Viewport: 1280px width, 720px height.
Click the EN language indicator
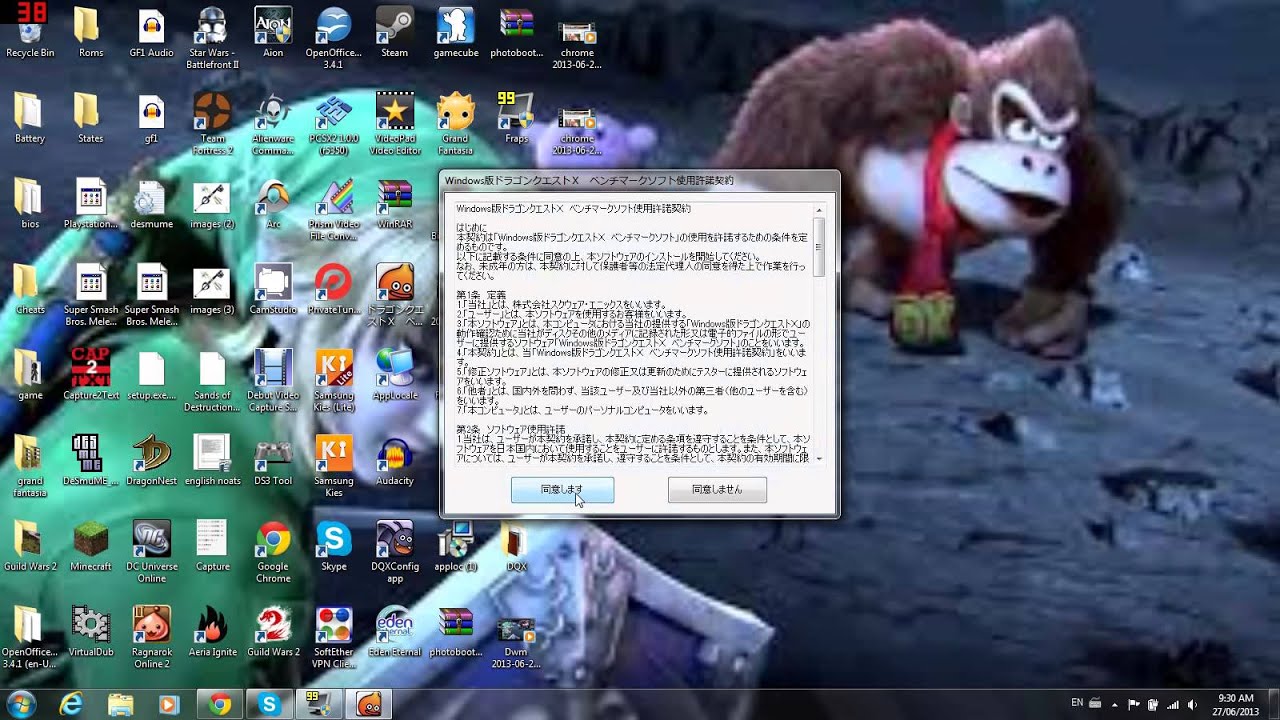(x=1077, y=703)
